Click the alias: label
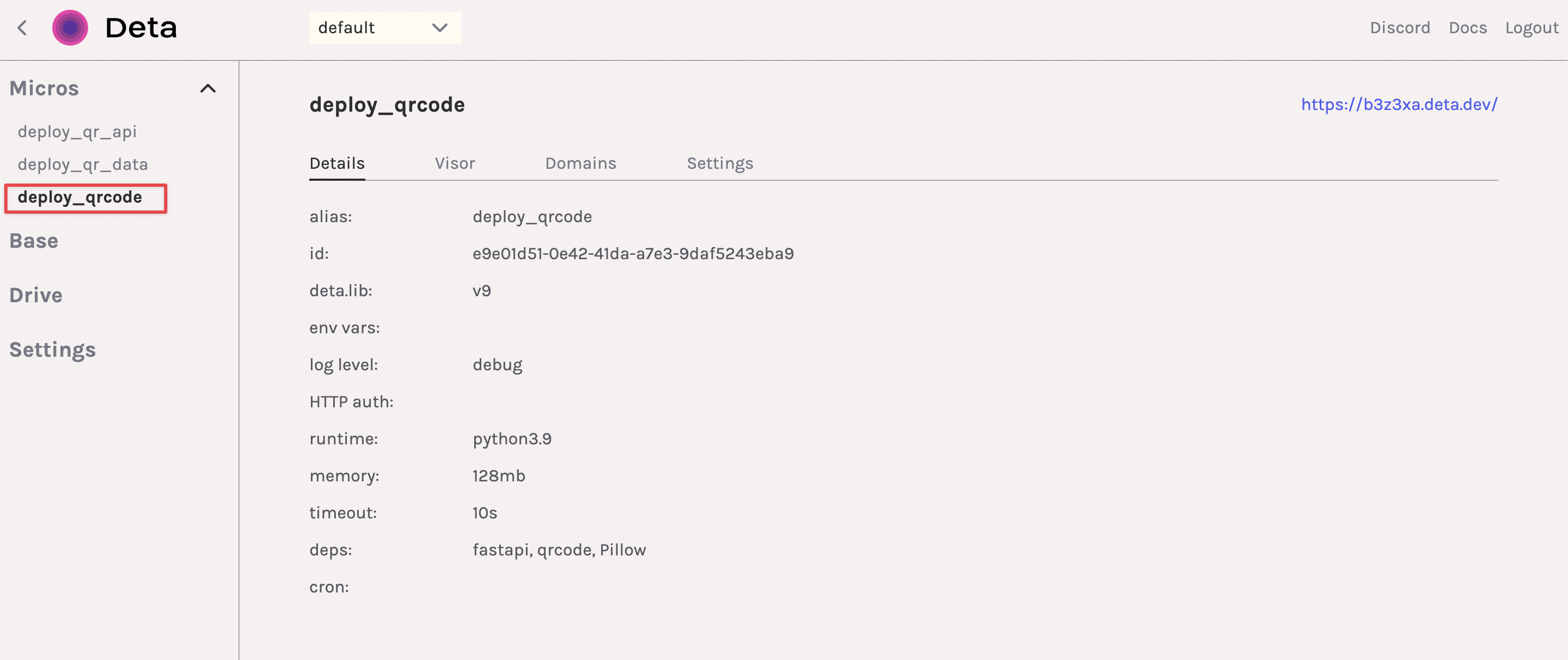Image resolution: width=1568 pixels, height=660 pixels. 330,217
